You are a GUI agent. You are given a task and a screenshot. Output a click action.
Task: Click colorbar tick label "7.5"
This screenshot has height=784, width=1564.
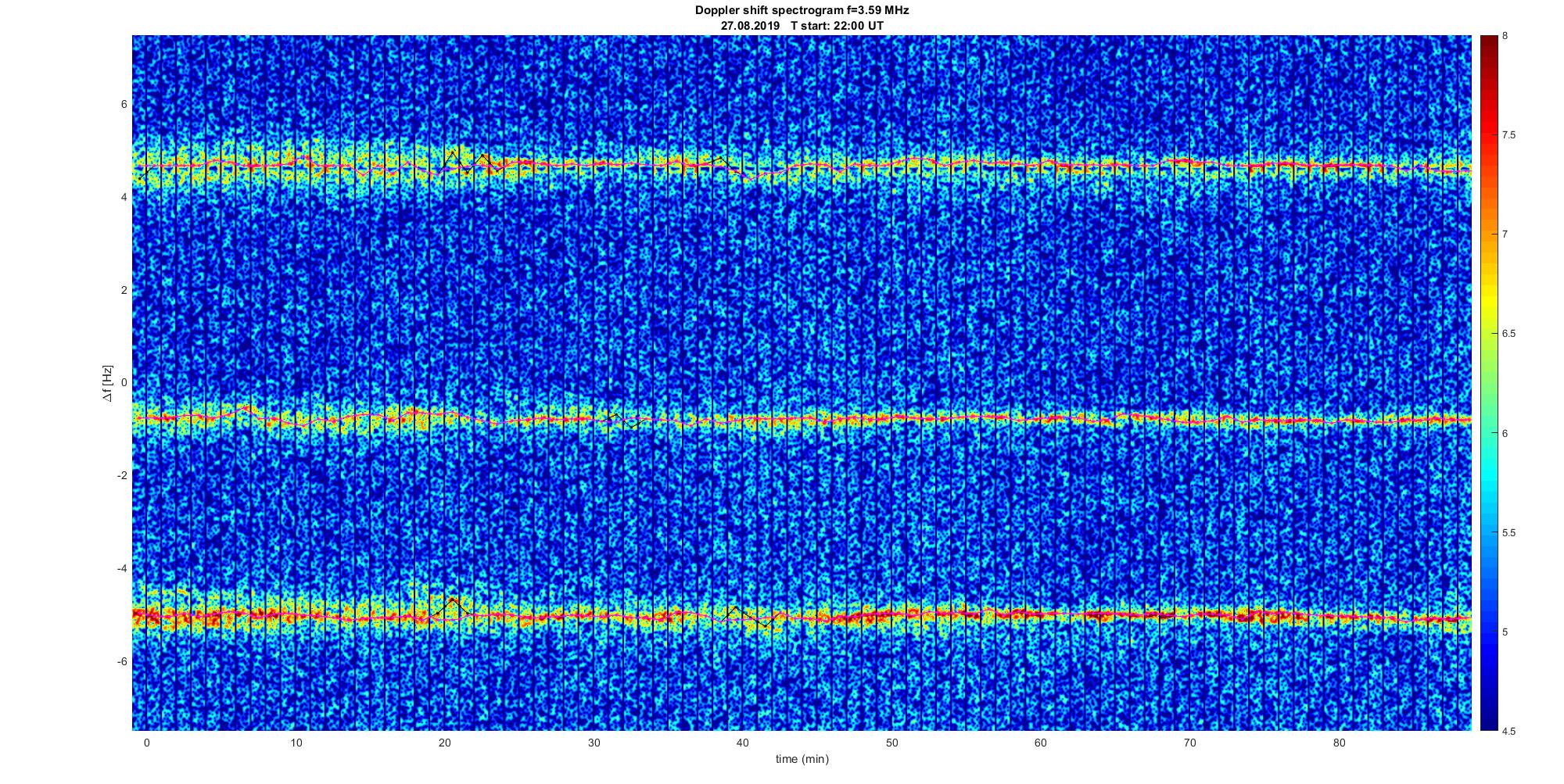[1508, 135]
